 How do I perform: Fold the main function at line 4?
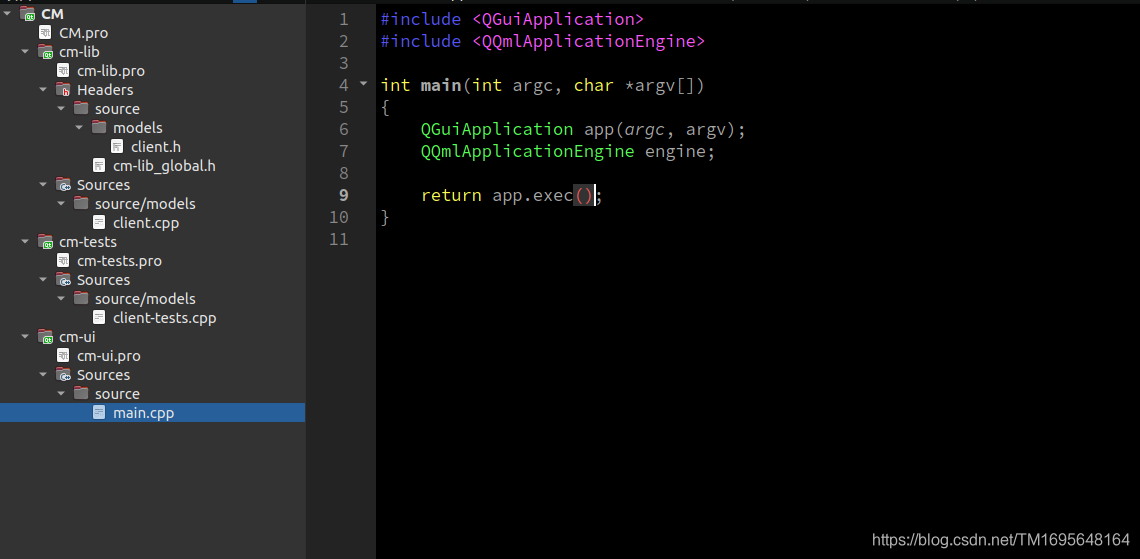364,84
